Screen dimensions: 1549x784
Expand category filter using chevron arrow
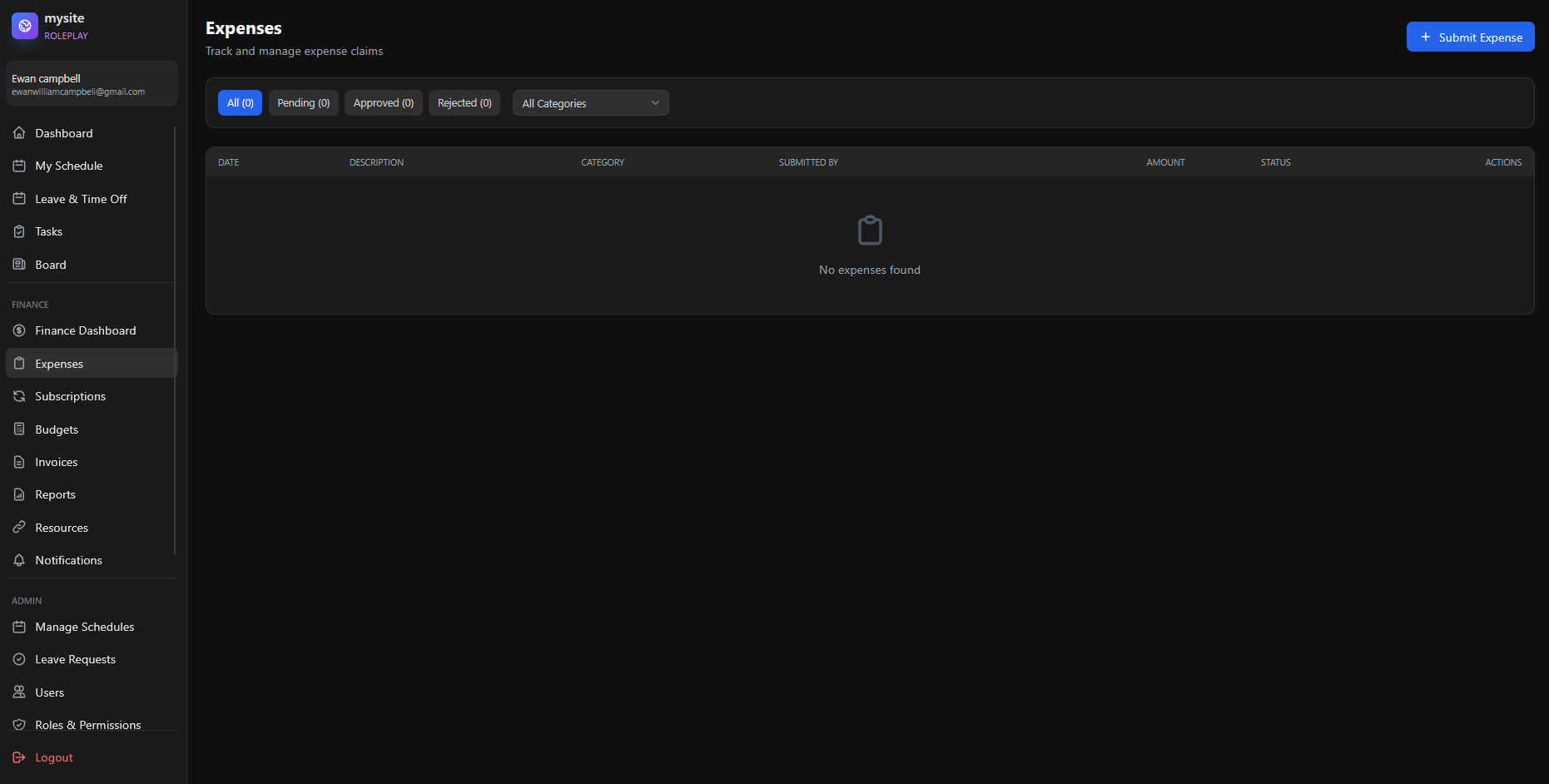[655, 103]
